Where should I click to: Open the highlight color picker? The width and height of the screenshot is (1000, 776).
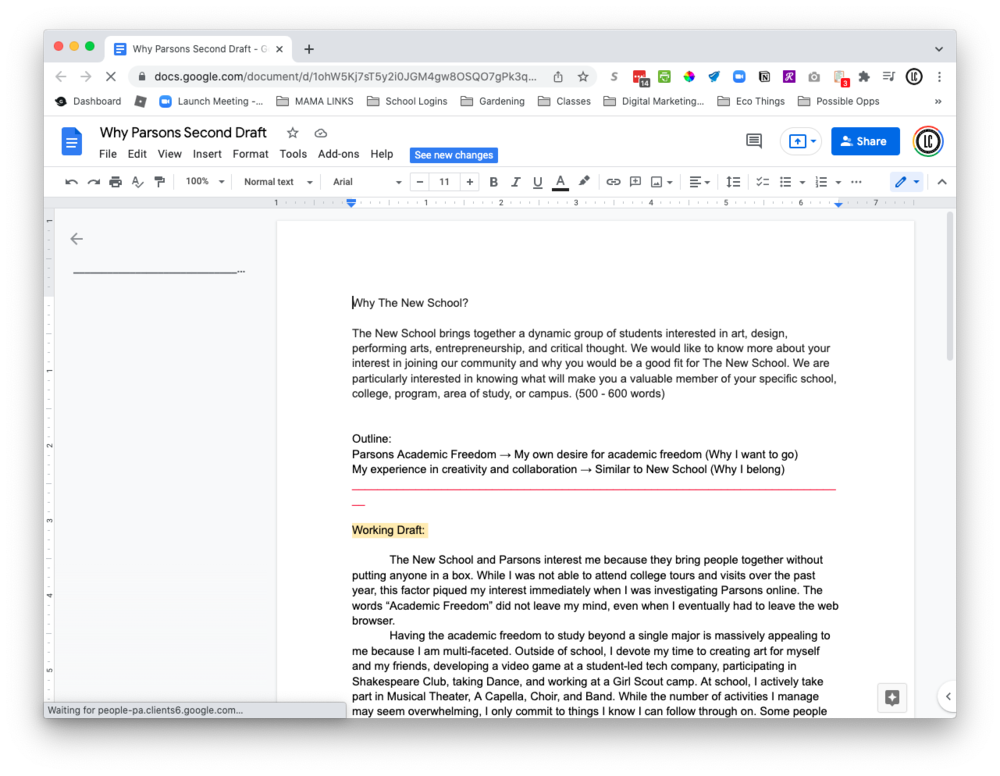coord(584,182)
